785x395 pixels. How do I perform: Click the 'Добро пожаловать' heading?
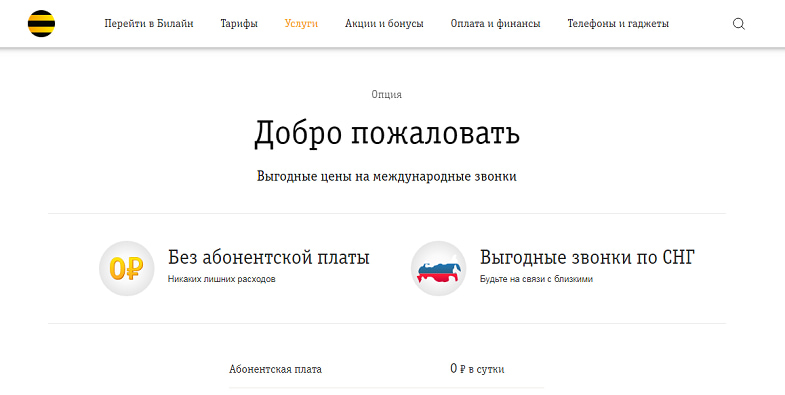[387, 134]
